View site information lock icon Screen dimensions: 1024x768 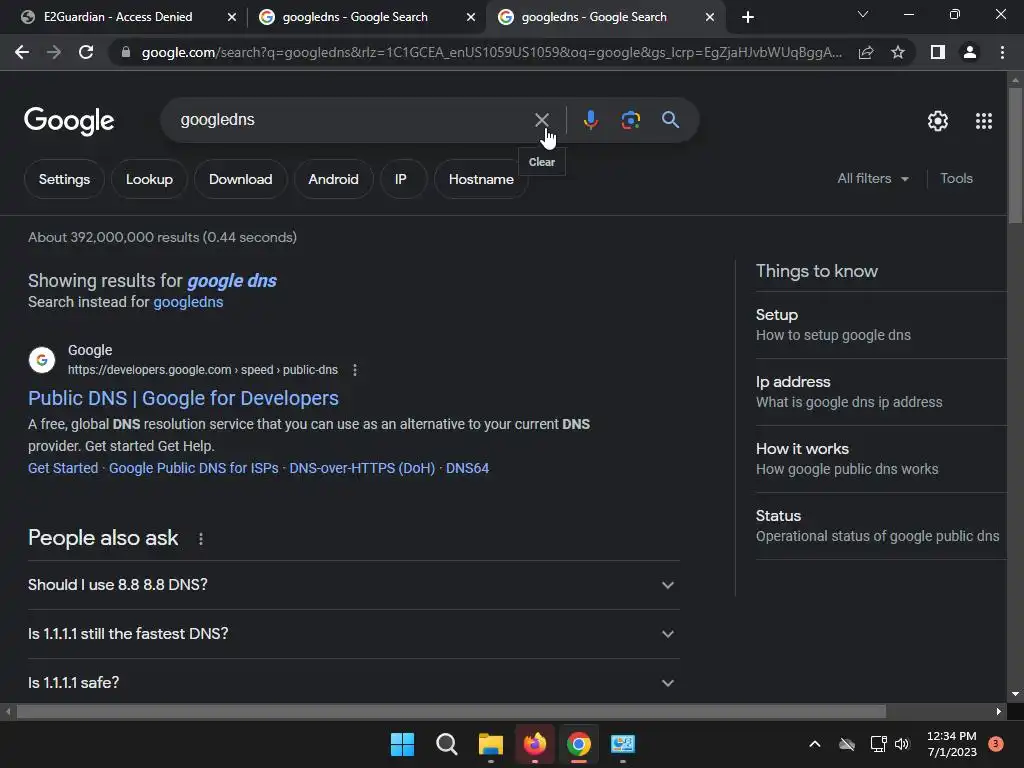pyautogui.click(x=126, y=52)
